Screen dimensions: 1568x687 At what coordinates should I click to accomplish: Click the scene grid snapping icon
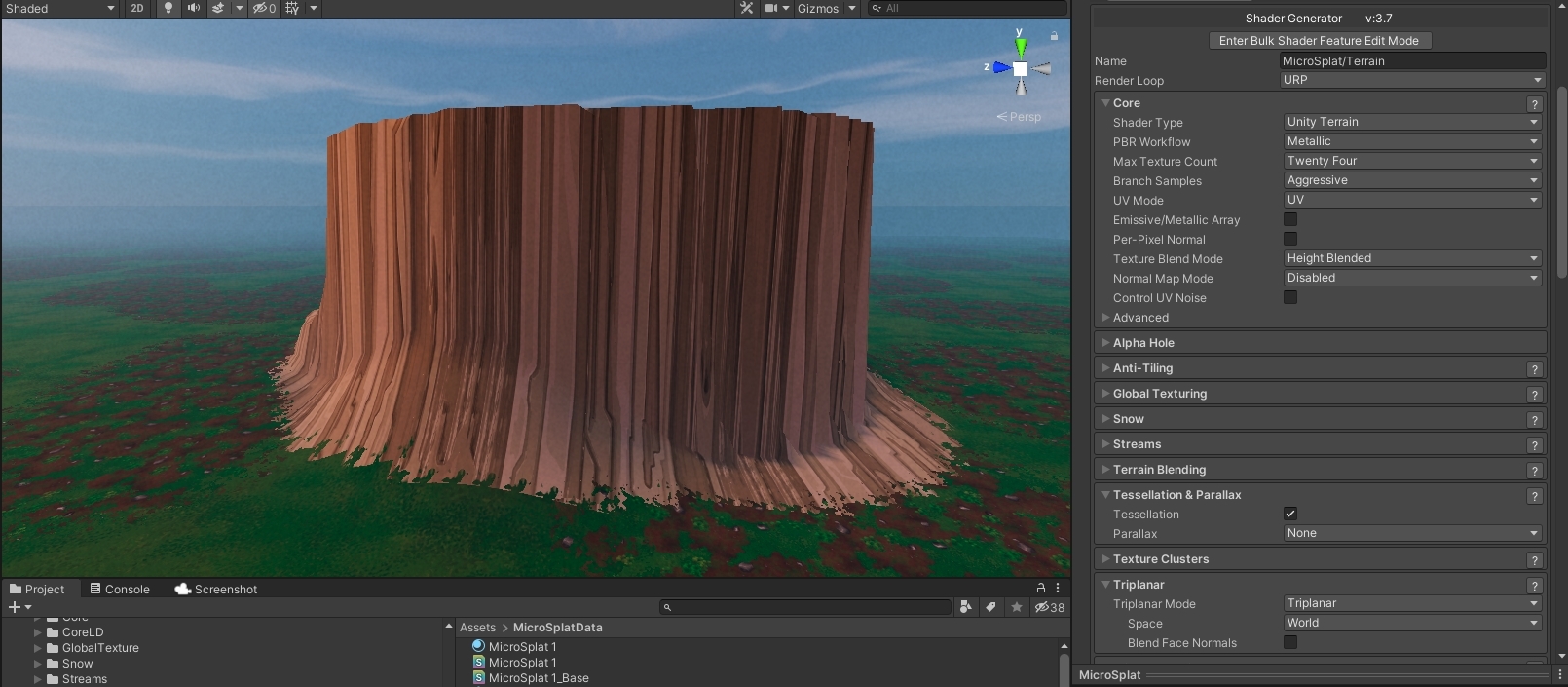tap(291, 8)
